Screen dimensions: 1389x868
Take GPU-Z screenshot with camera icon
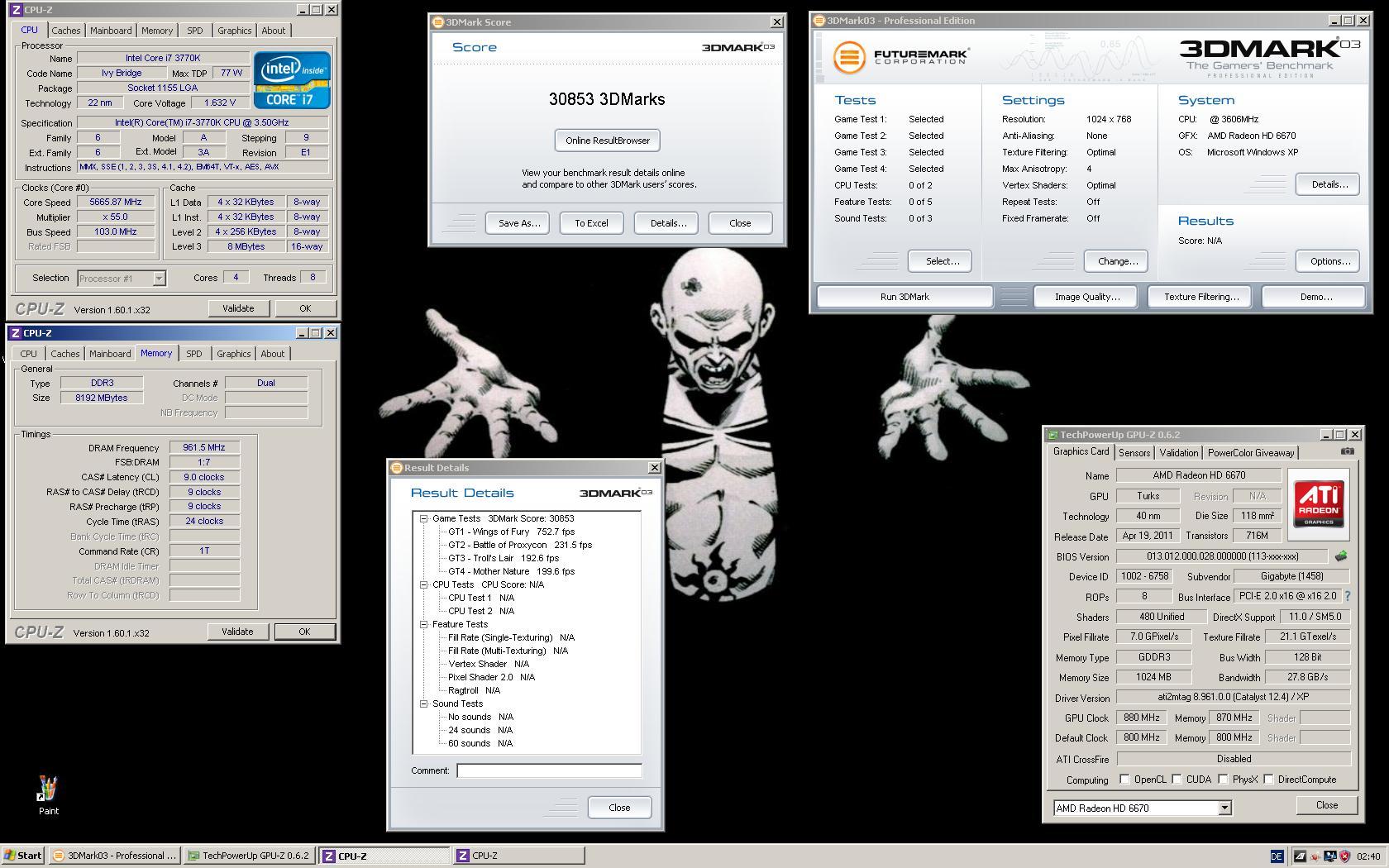pyautogui.click(x=1347, y=451)
